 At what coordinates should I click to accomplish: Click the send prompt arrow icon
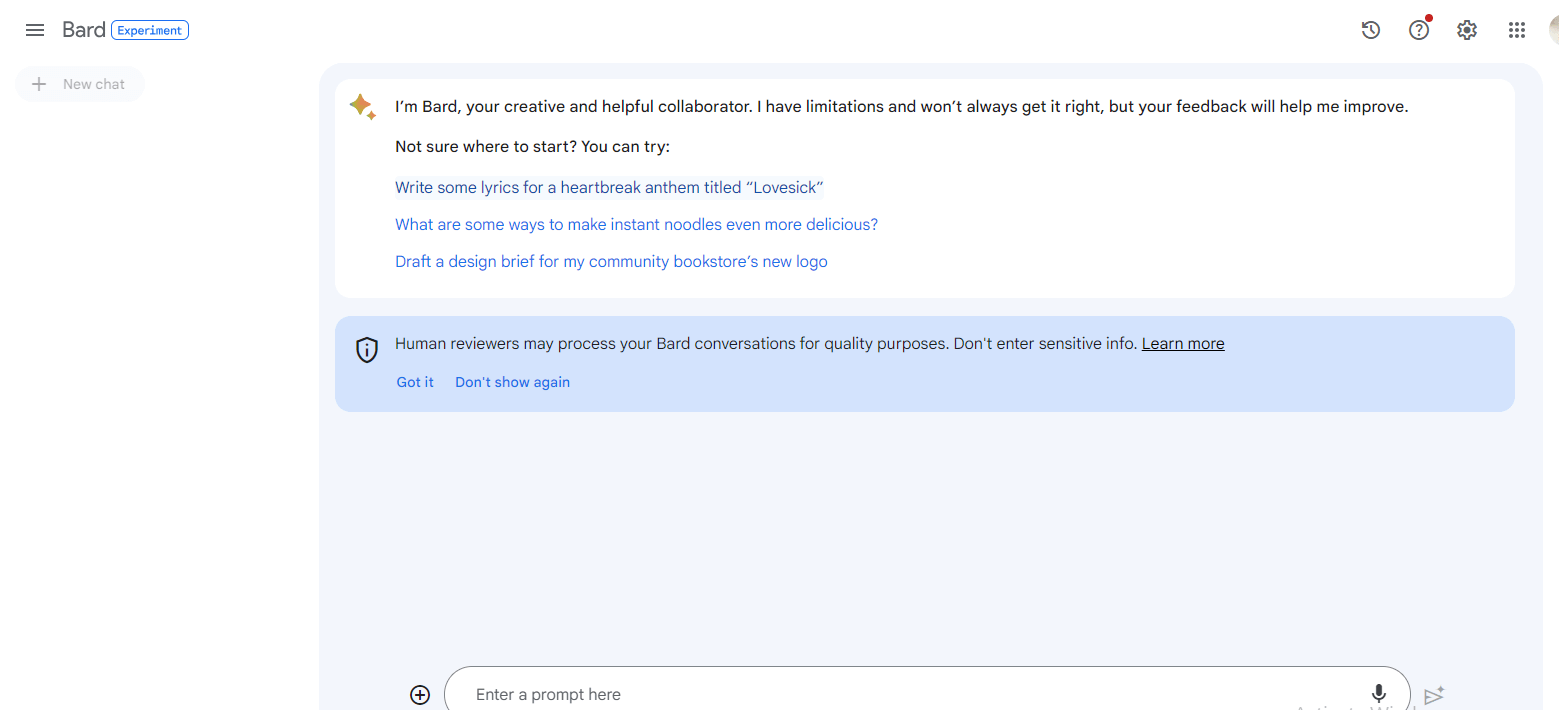click(x=1434, y=695)
